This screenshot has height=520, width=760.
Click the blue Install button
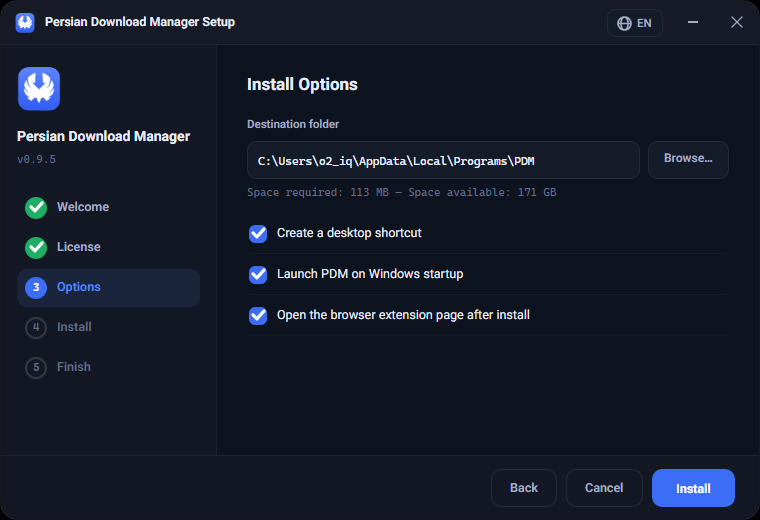[x=693, y=488]
